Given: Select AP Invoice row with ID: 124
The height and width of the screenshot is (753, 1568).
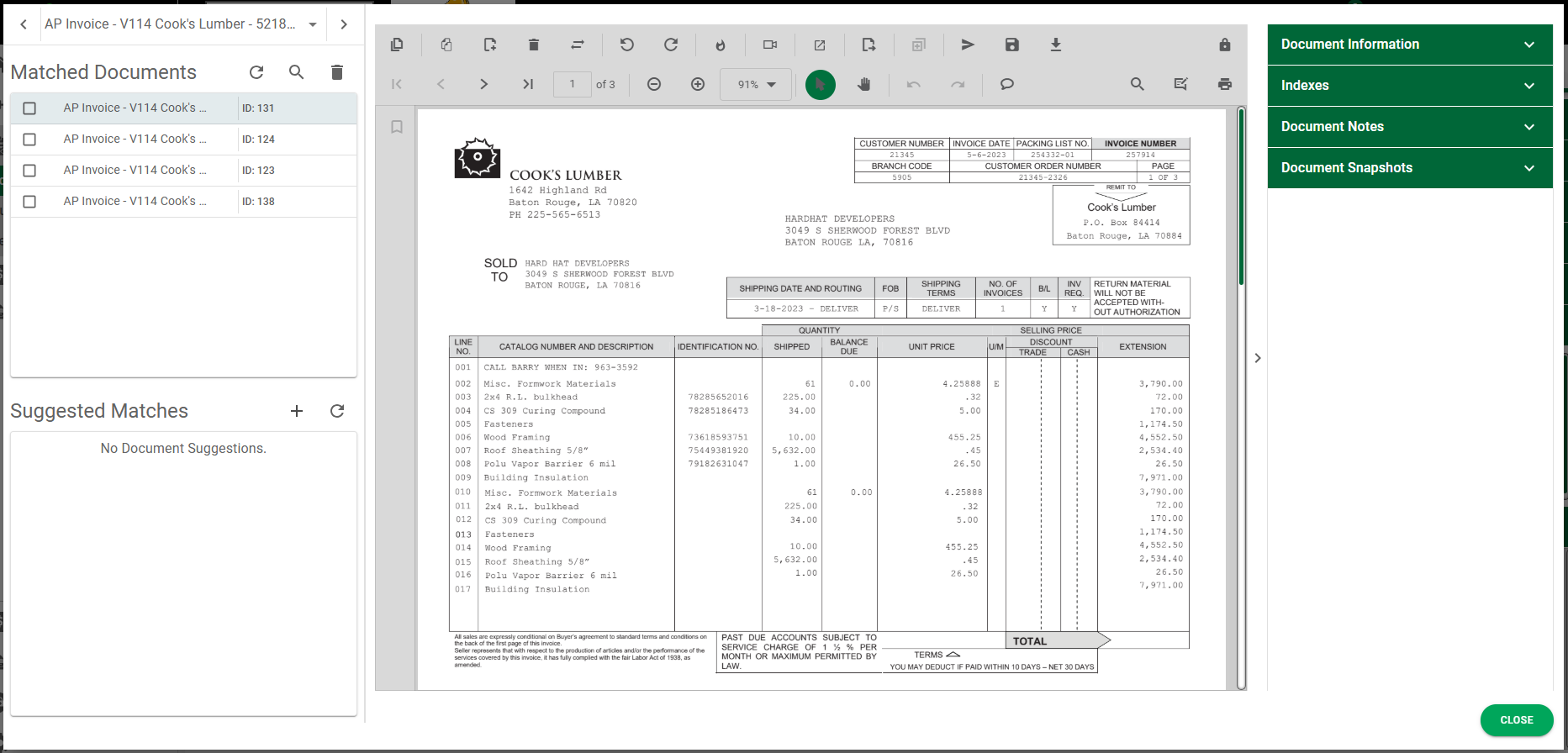Looking at the screenshot, I should 183,140.
